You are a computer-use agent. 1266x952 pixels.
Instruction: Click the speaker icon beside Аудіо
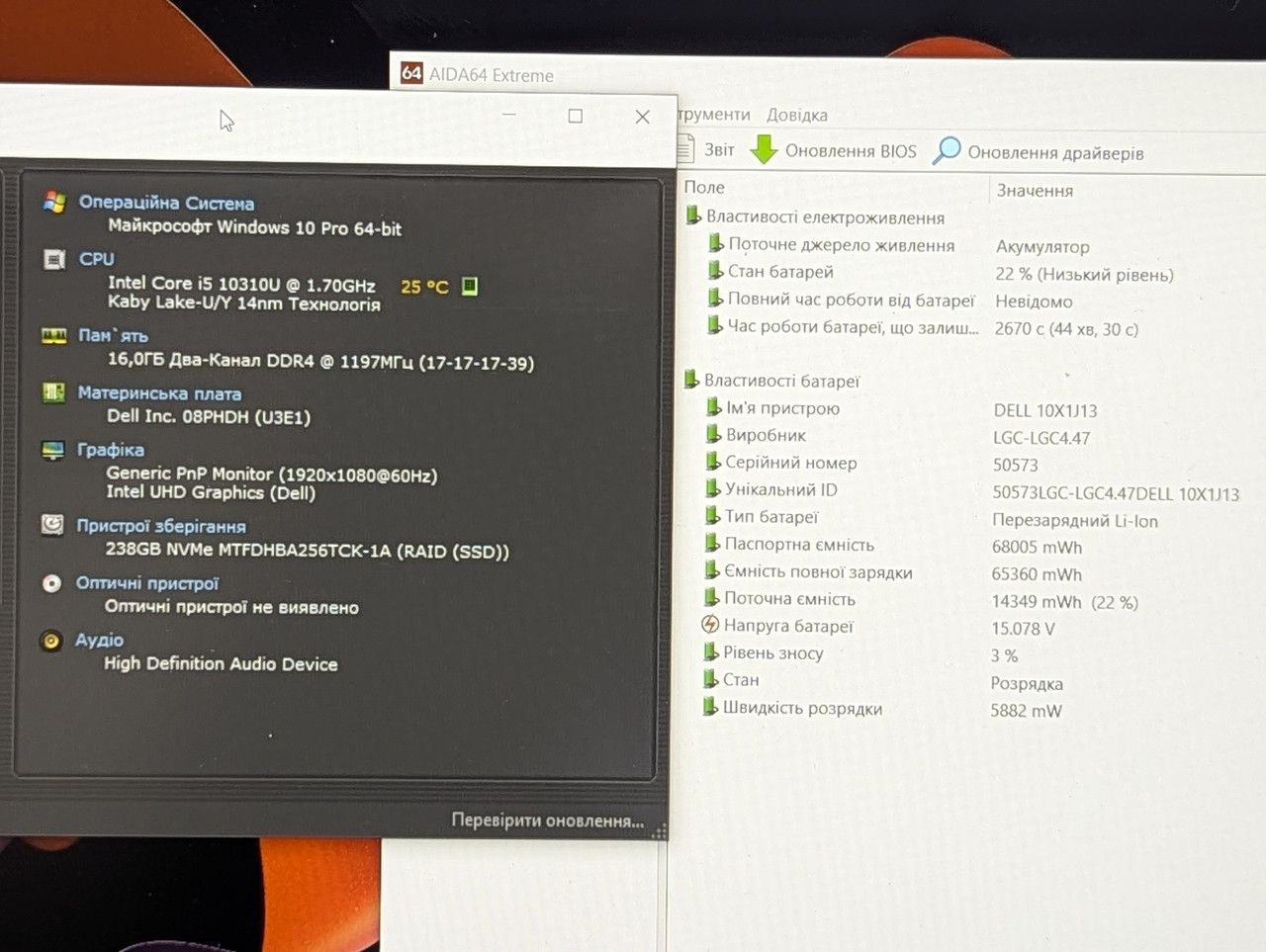pos(51,641)
